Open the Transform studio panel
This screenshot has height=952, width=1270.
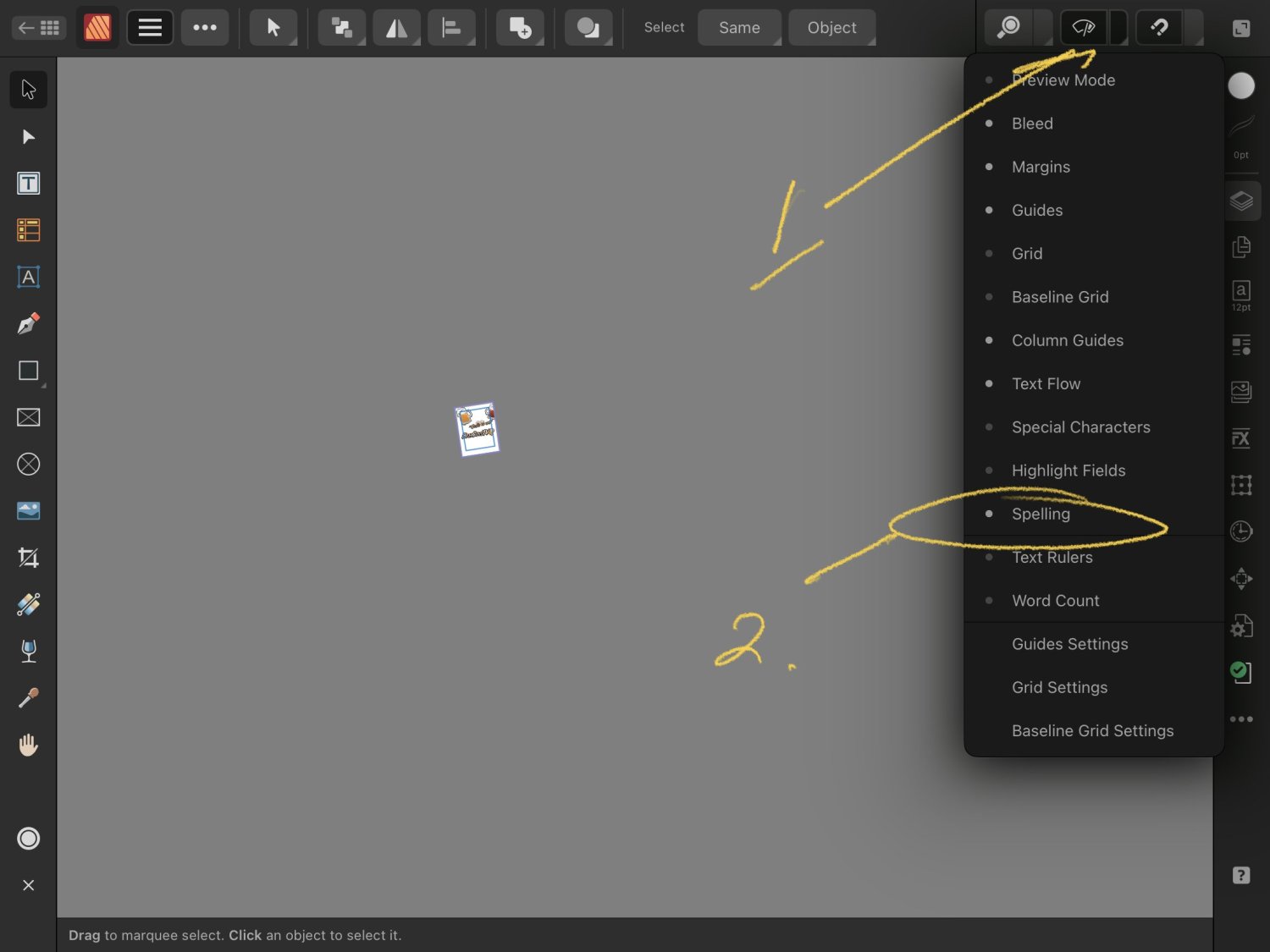[x=1241, y=485]
